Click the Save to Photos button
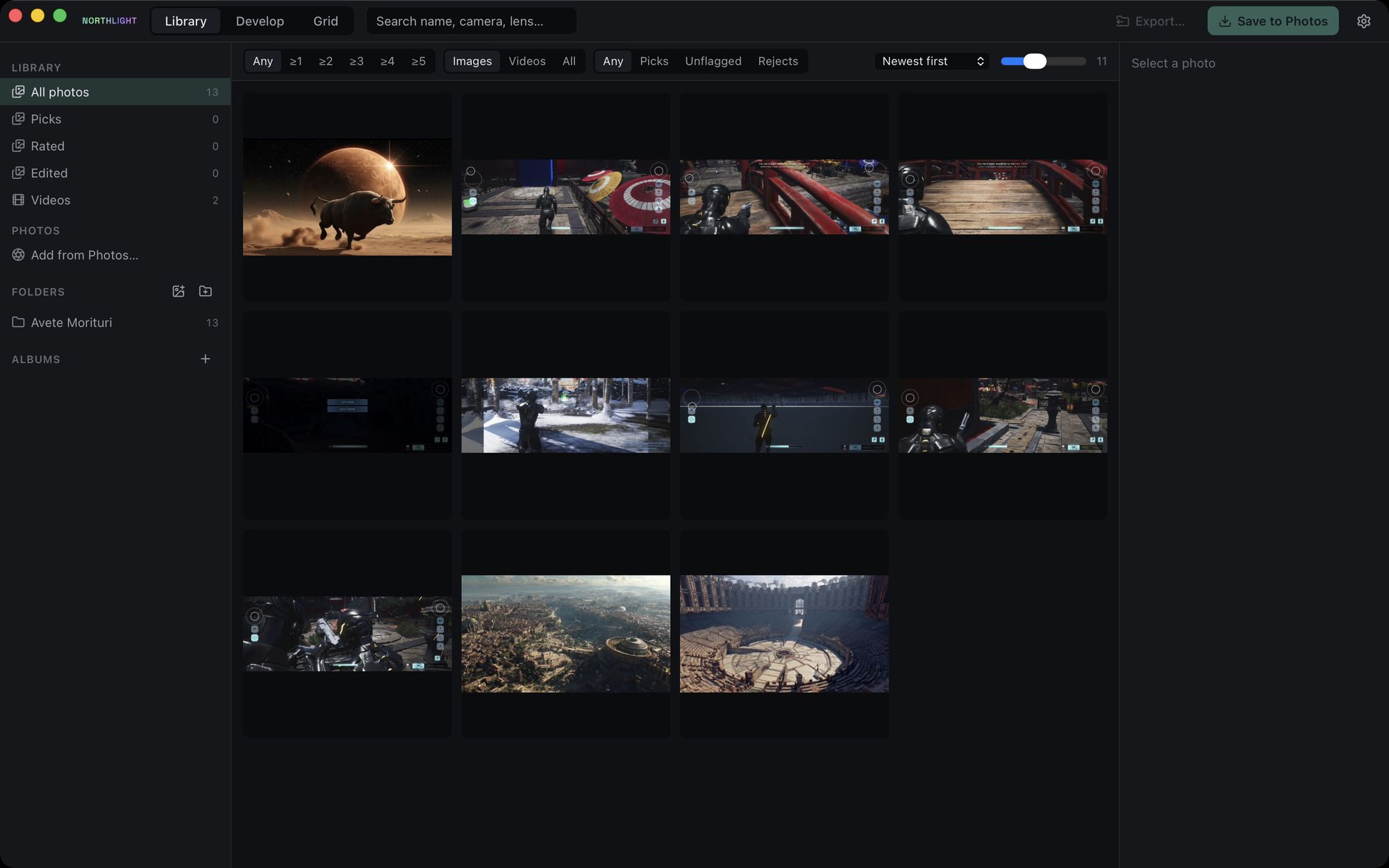The height and width of the screenshot is (868, 1389). pyautogui.click(x=1273, y=22)
